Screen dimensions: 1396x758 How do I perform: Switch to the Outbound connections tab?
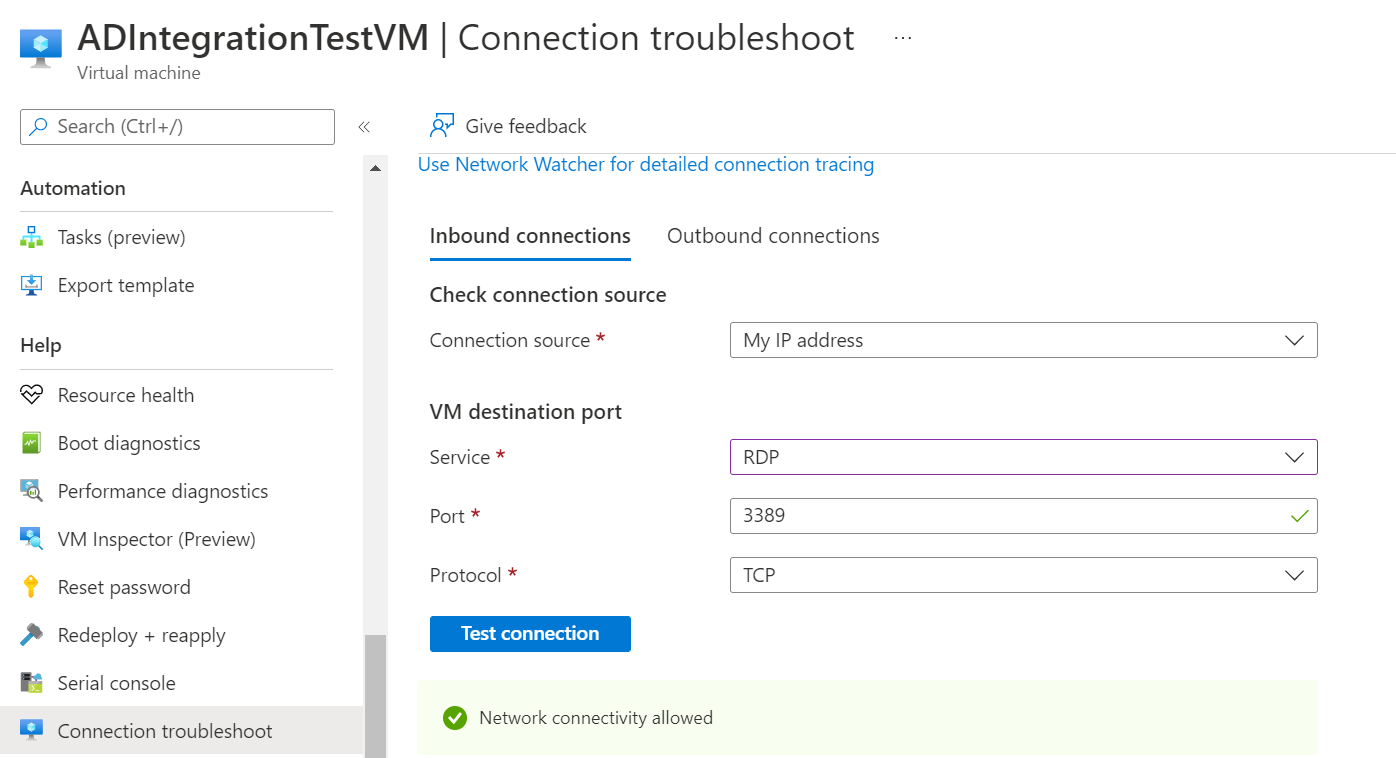point(773,236)
